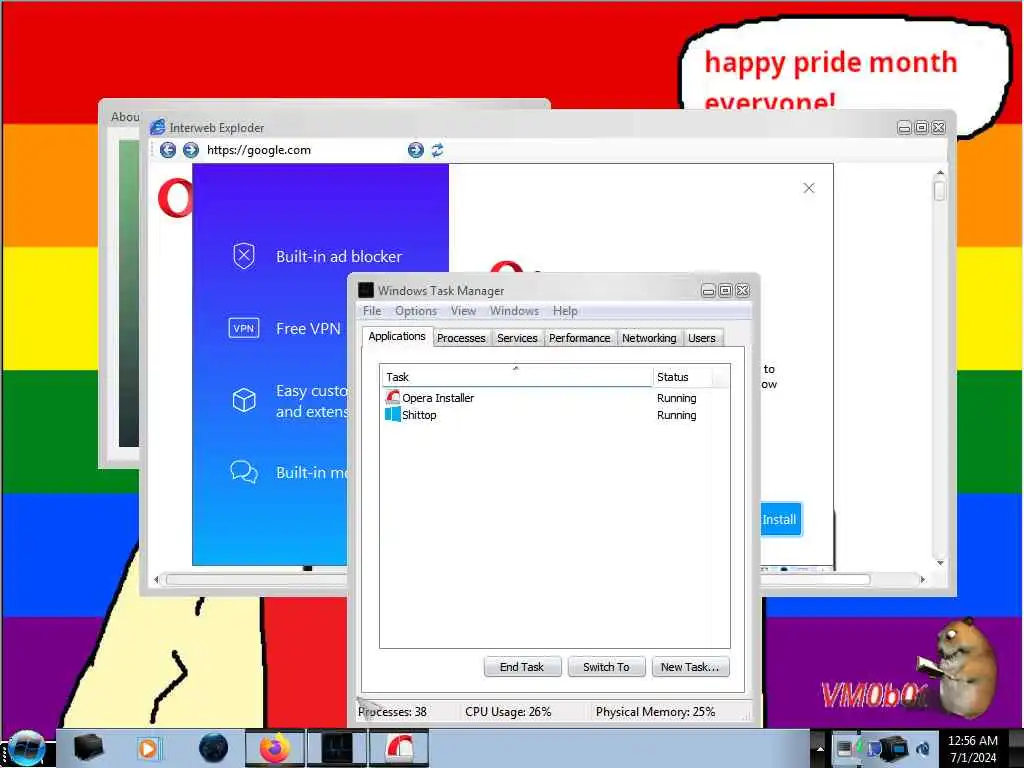Screen dimensions: 1024x768
Task: Click the Interweb Exploder title icon
Action: tap(157, 127)
